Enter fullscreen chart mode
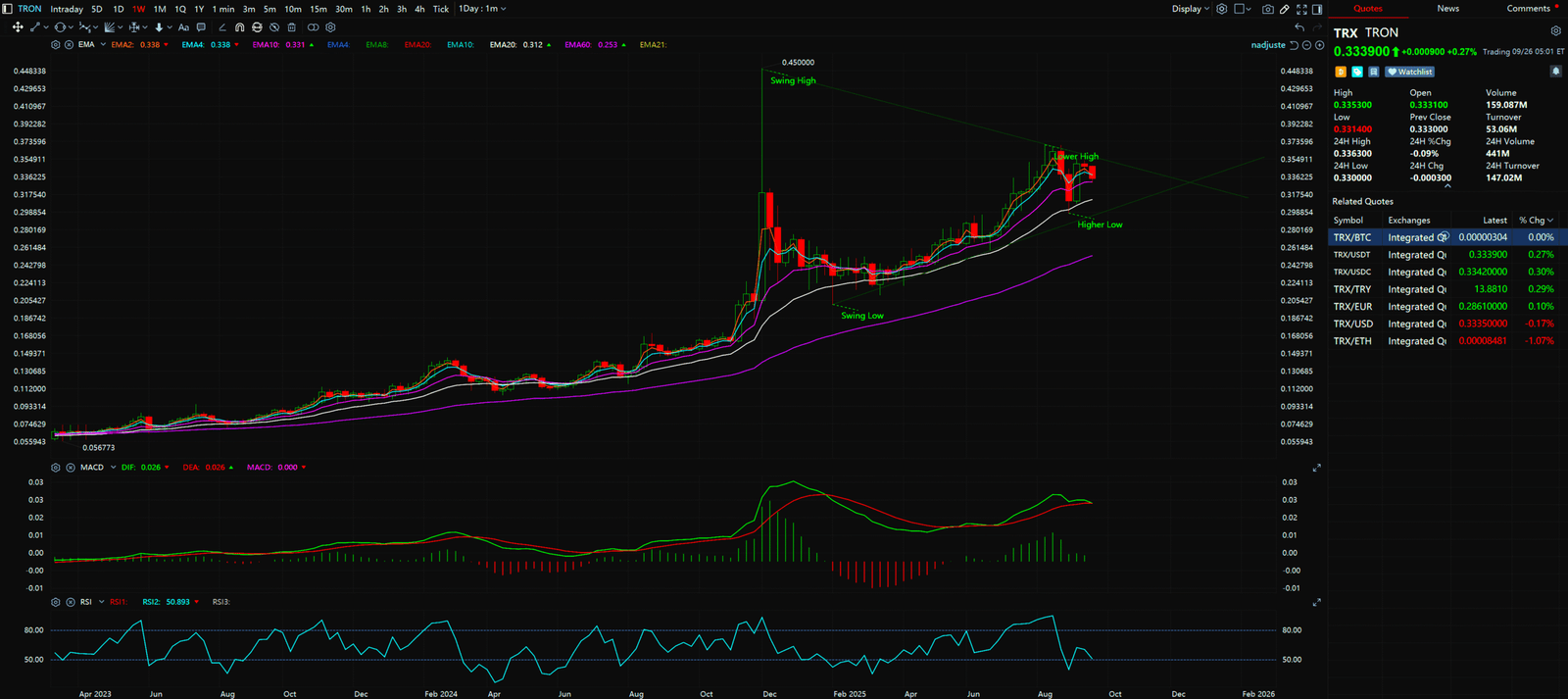 click(x=1301, y=9)
